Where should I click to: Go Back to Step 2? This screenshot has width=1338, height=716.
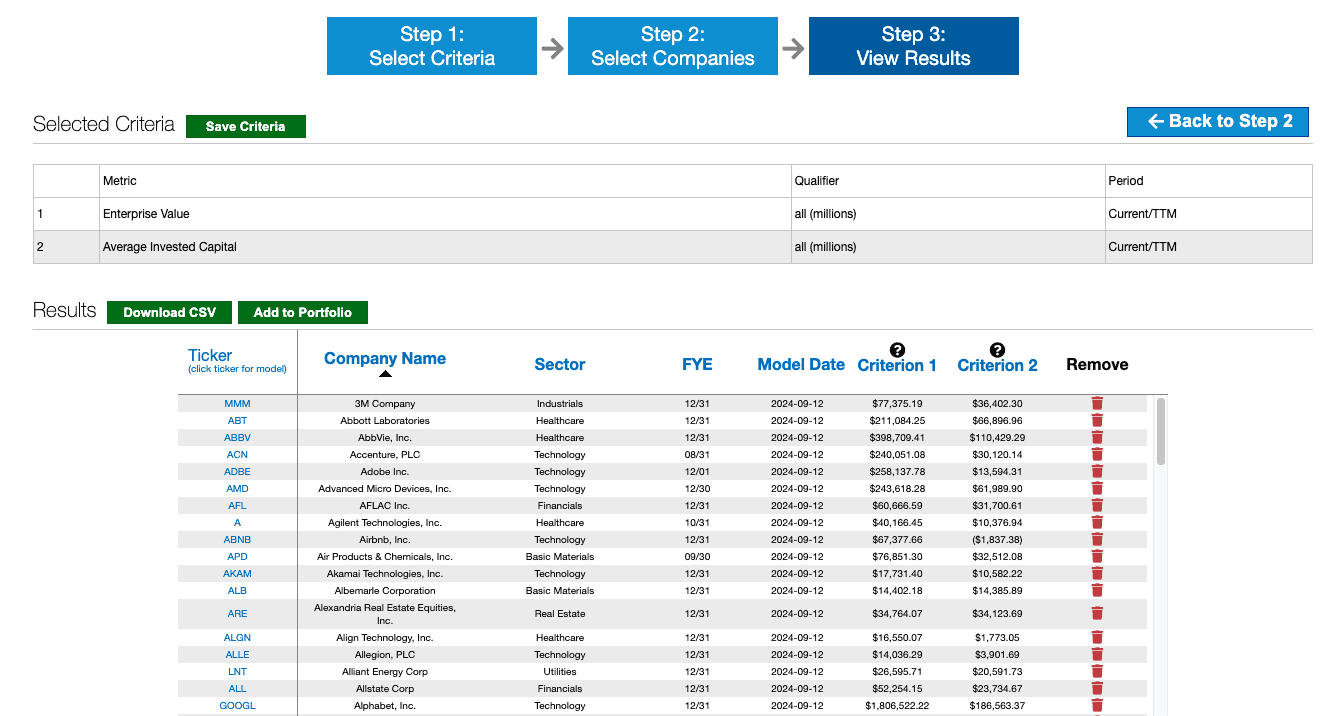[1218, 122]
